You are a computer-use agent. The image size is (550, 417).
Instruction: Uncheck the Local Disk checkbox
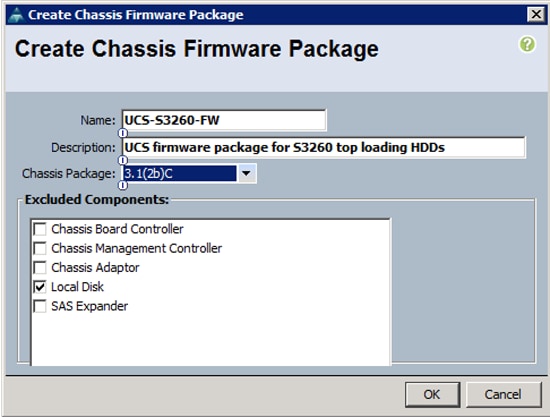[x=40, y=287]
